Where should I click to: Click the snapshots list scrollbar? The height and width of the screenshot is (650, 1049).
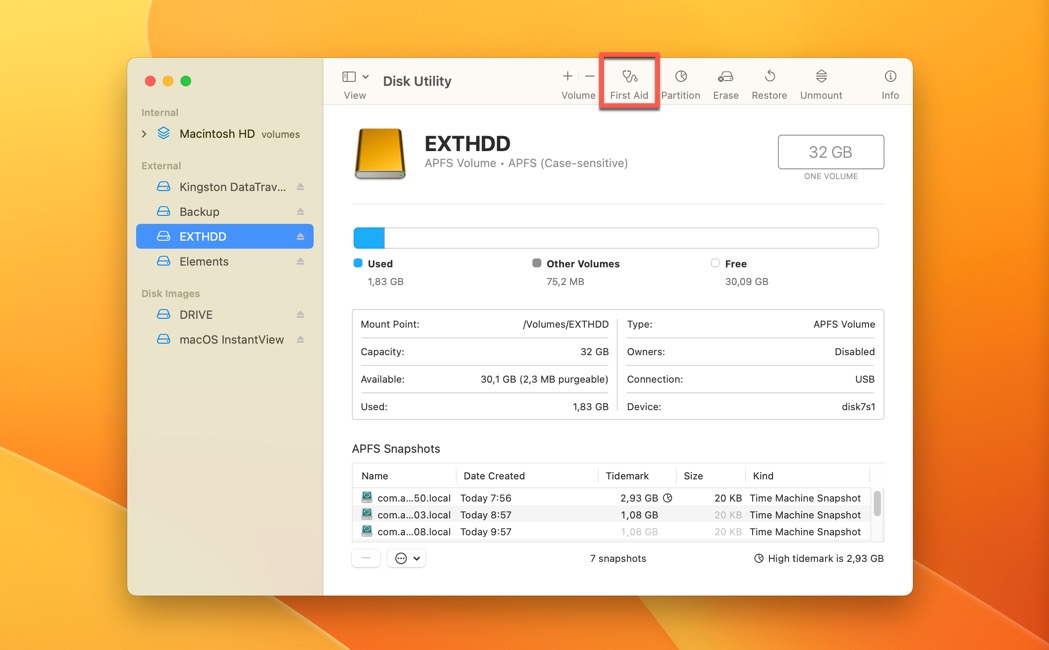[877, 504]
